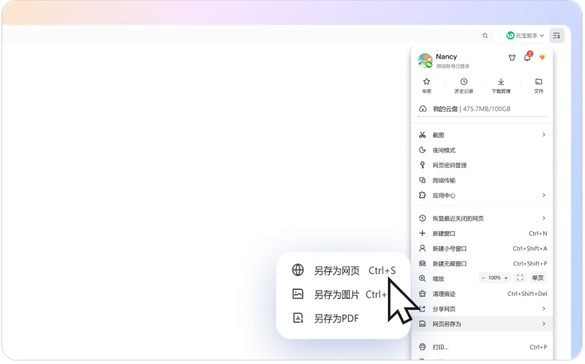The width and height of the screenshot is (585, 364).
Task: Open the 书签 bookmarks shortcut
Action: click(426, 86)
